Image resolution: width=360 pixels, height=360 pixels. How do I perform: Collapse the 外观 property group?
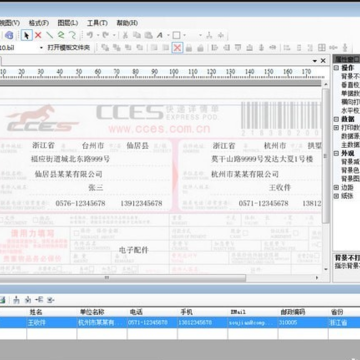click(336, 153)
